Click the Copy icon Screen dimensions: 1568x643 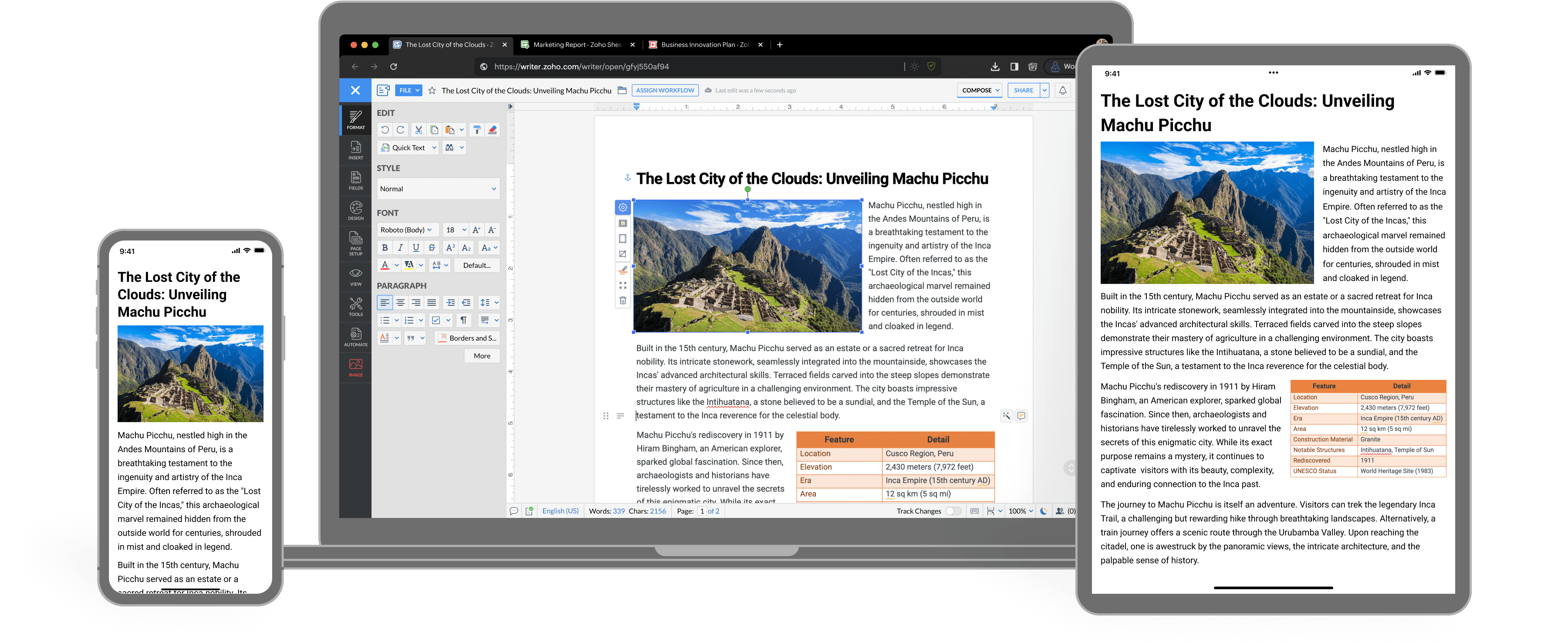pos(434,130)
